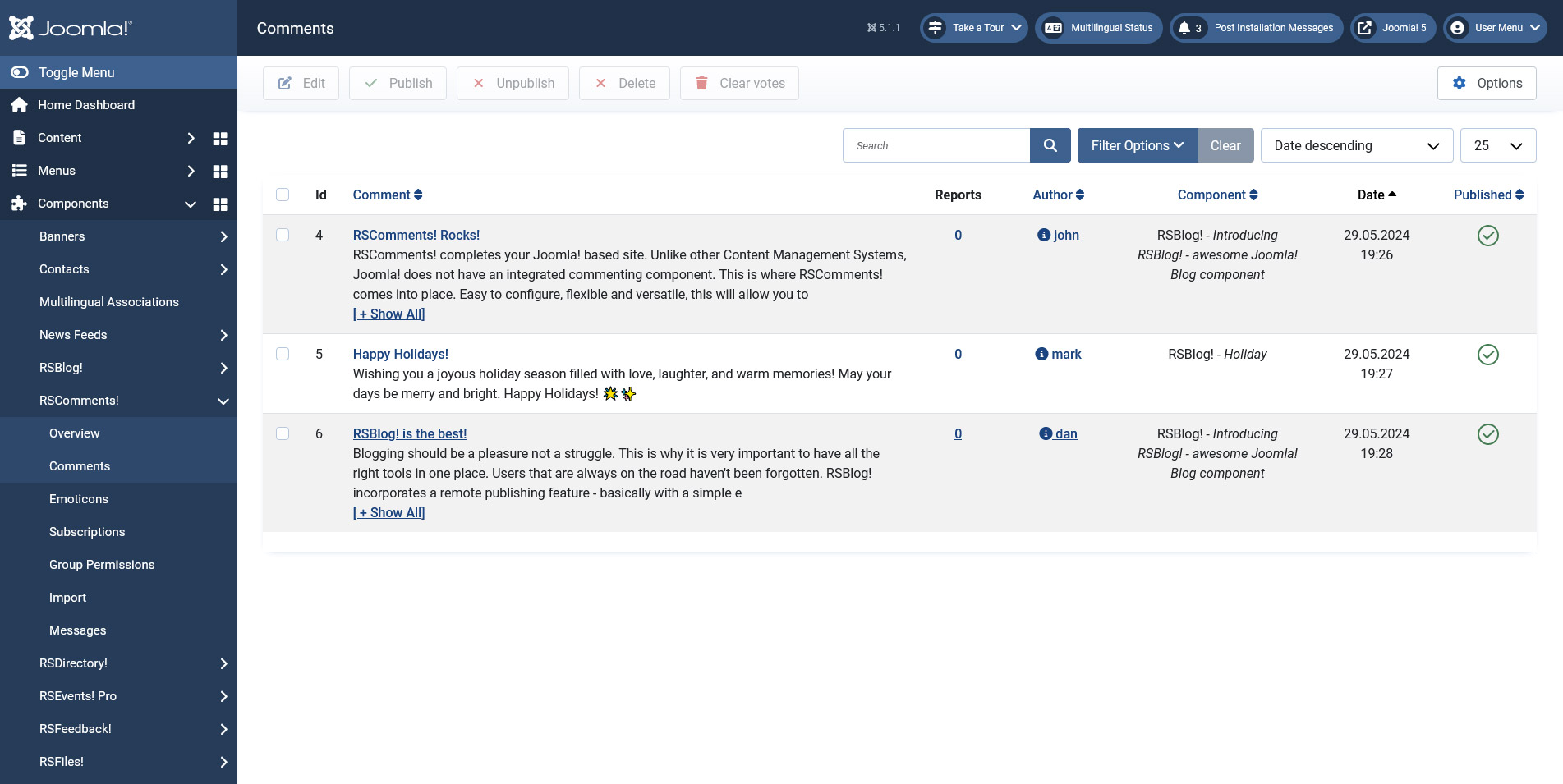Expand the RSEvents! Pro submenu chevron

click(x=223, y=696)
